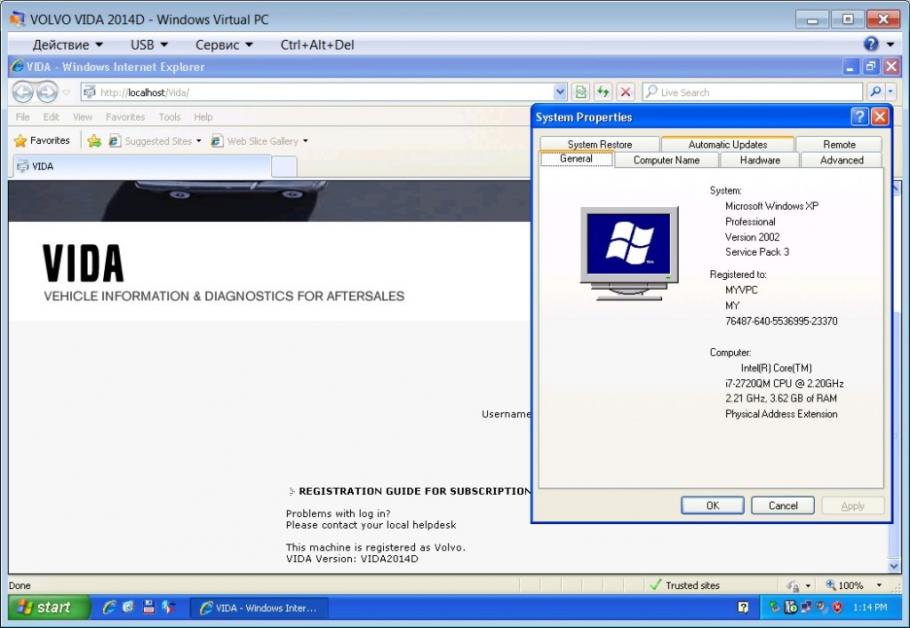
Task: Open the Windows XP Start menu
Action: 49,607
